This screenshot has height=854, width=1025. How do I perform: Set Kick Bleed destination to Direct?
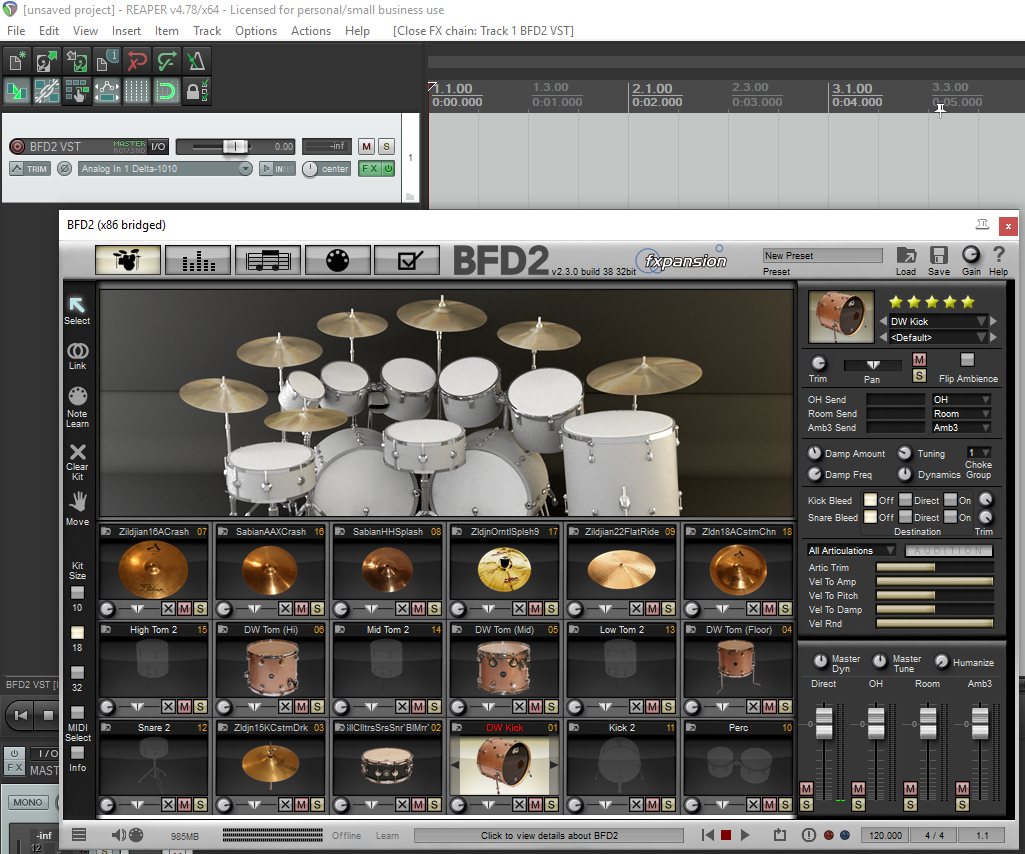tap(905, 500)
